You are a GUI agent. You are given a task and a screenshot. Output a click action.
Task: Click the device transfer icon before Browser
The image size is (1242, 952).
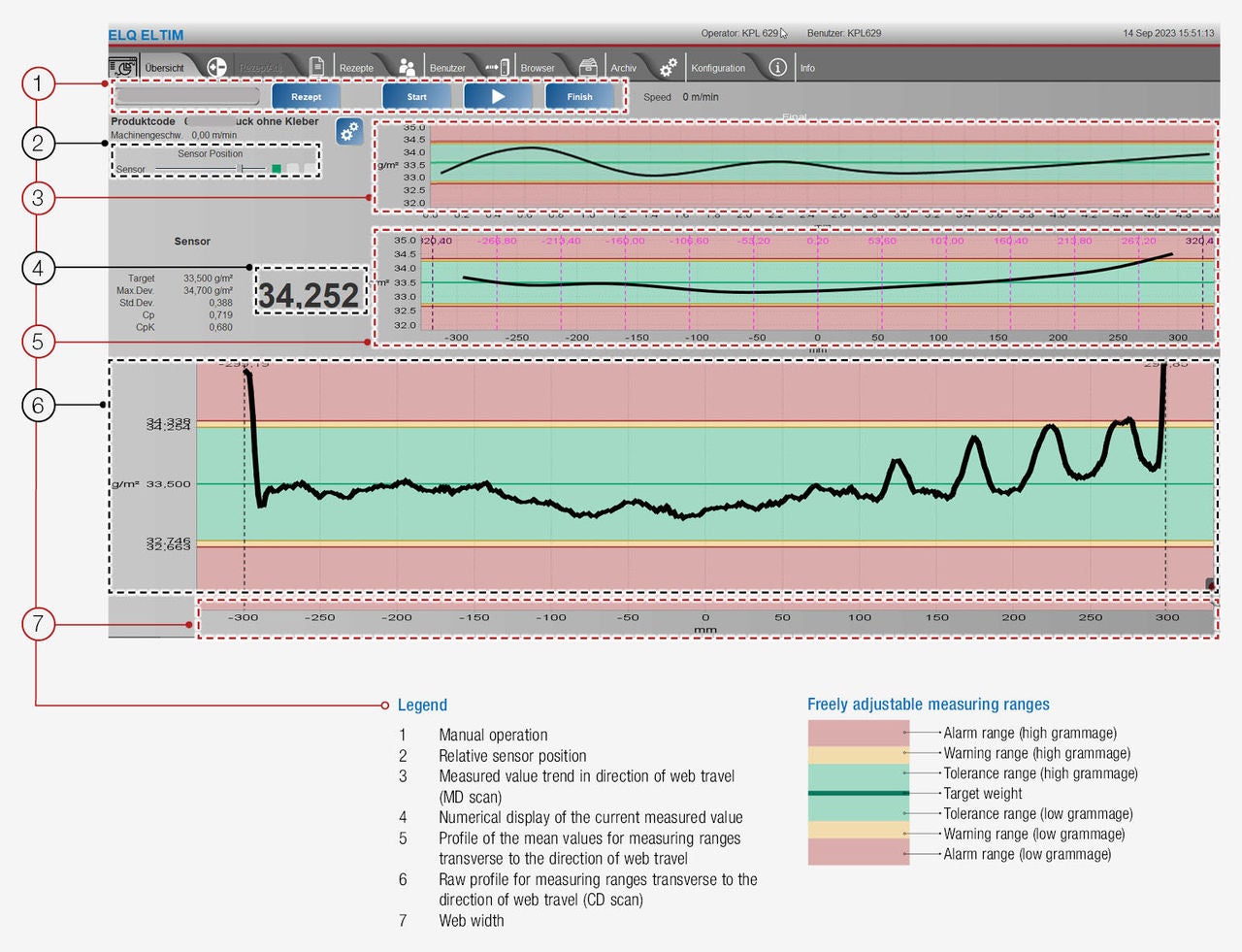pyautogui.click(x=498, y=67)
